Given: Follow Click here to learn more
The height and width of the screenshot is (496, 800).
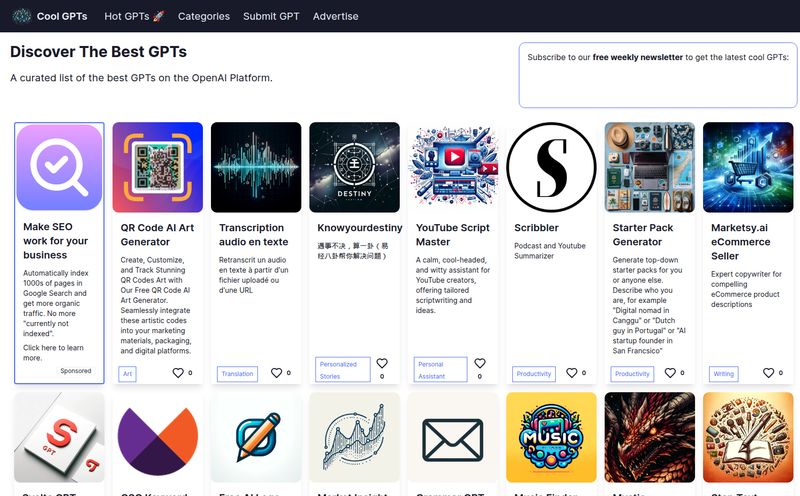Looking at the screenshot, I should pos(53,353).
